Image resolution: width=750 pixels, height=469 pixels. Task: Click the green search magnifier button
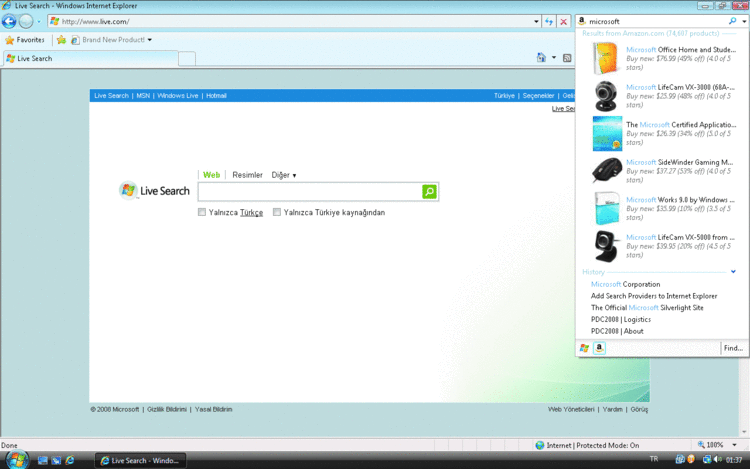click(430, 192)
